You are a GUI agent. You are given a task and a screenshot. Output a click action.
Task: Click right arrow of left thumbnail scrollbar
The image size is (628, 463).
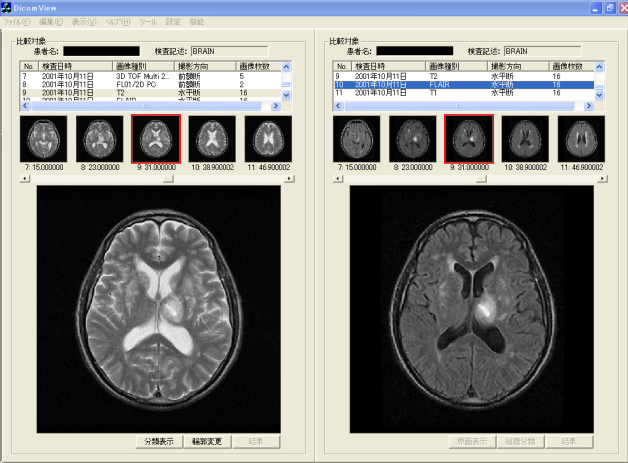[289, 178]
